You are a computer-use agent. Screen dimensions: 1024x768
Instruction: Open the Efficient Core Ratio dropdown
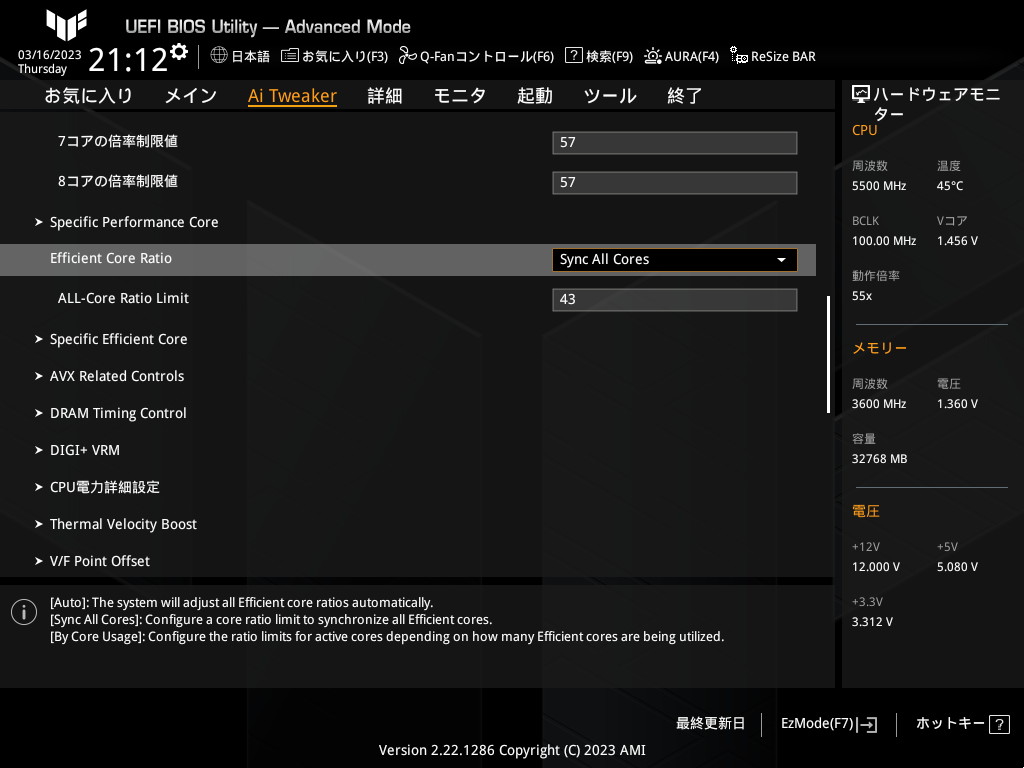click(x=675, y=260)
